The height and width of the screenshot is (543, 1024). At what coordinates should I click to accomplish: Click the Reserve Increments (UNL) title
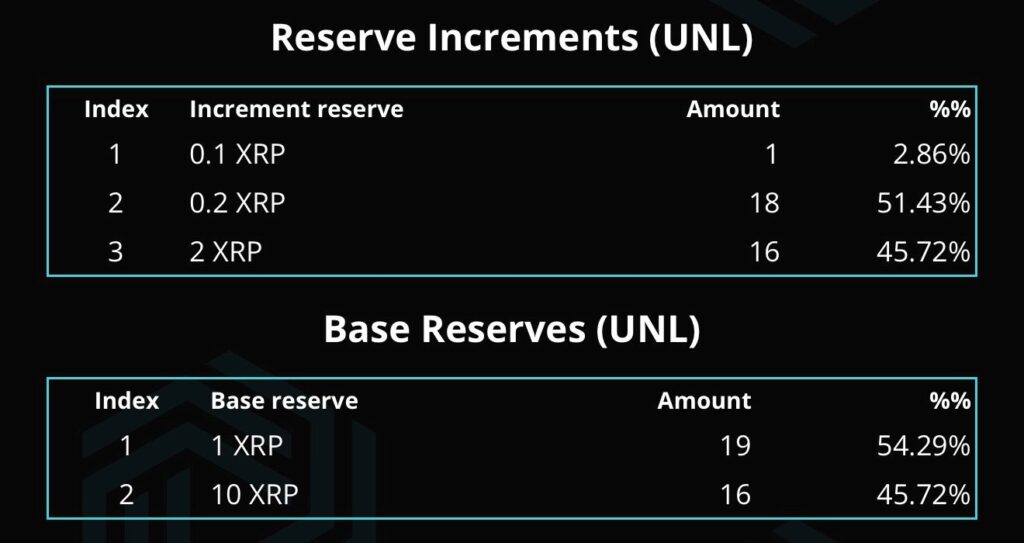512,39
